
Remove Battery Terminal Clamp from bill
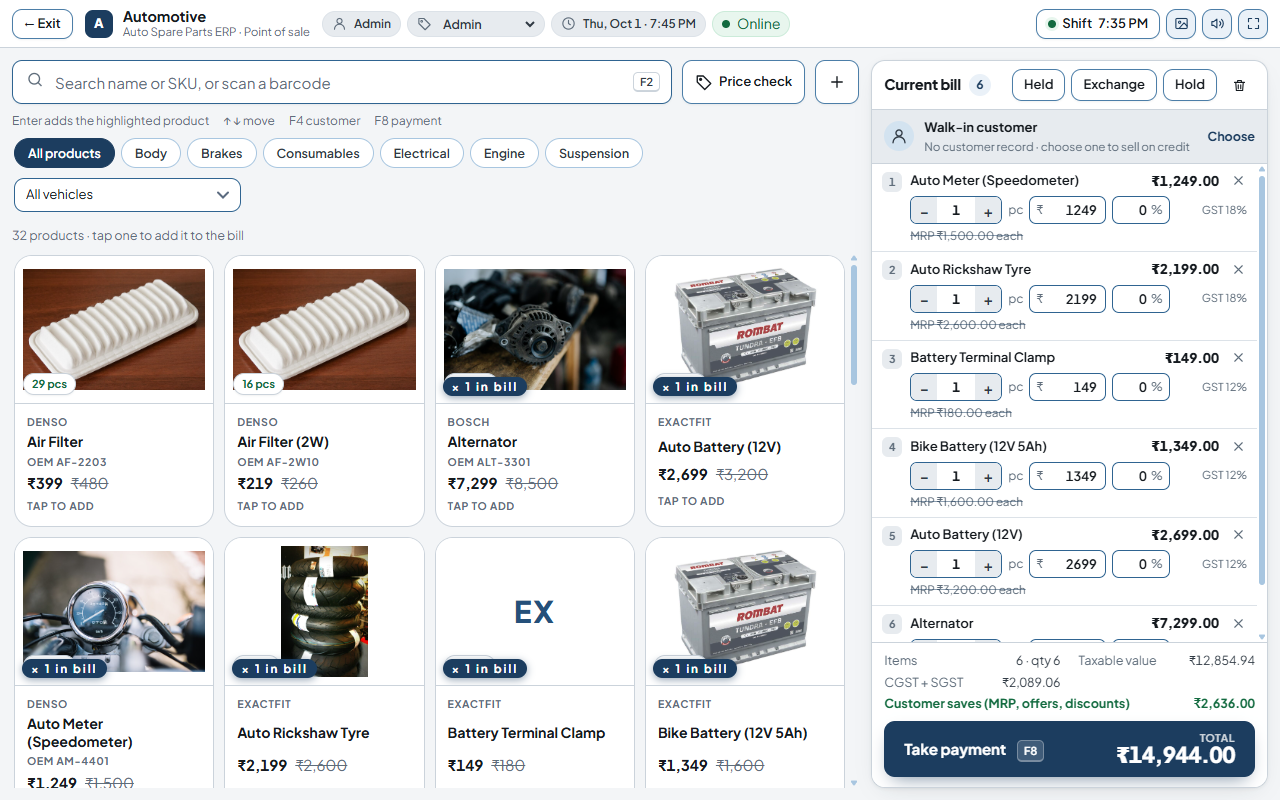pyautogui.click(x=1238, y=357)
